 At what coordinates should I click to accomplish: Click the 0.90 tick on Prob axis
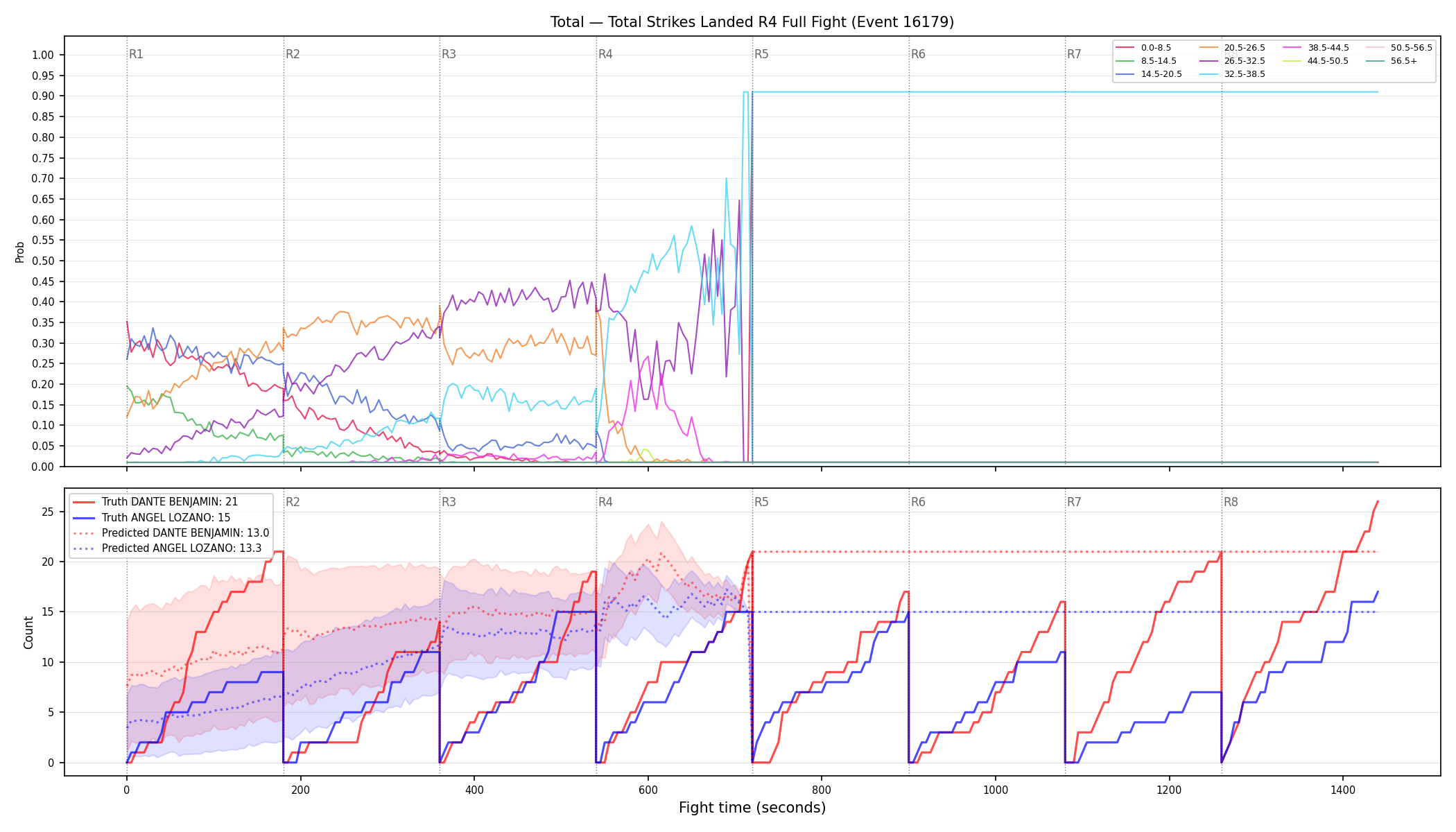(x=43, y=96)
